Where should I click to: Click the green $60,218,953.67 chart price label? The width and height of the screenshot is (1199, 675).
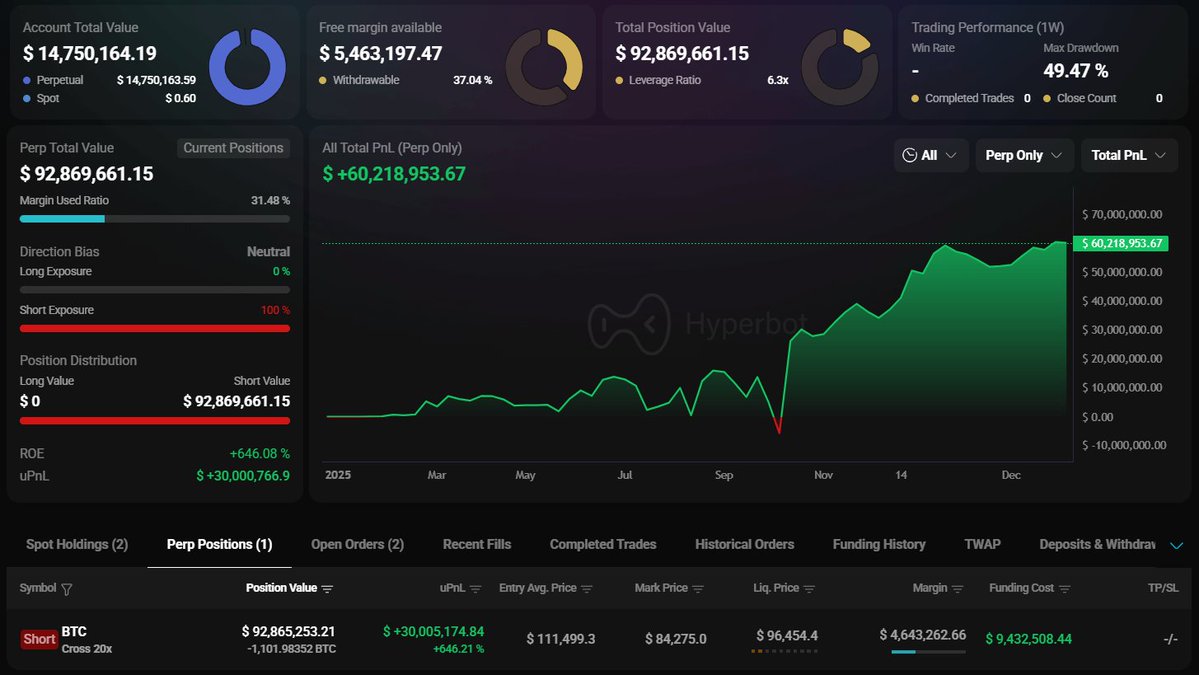1121,243
